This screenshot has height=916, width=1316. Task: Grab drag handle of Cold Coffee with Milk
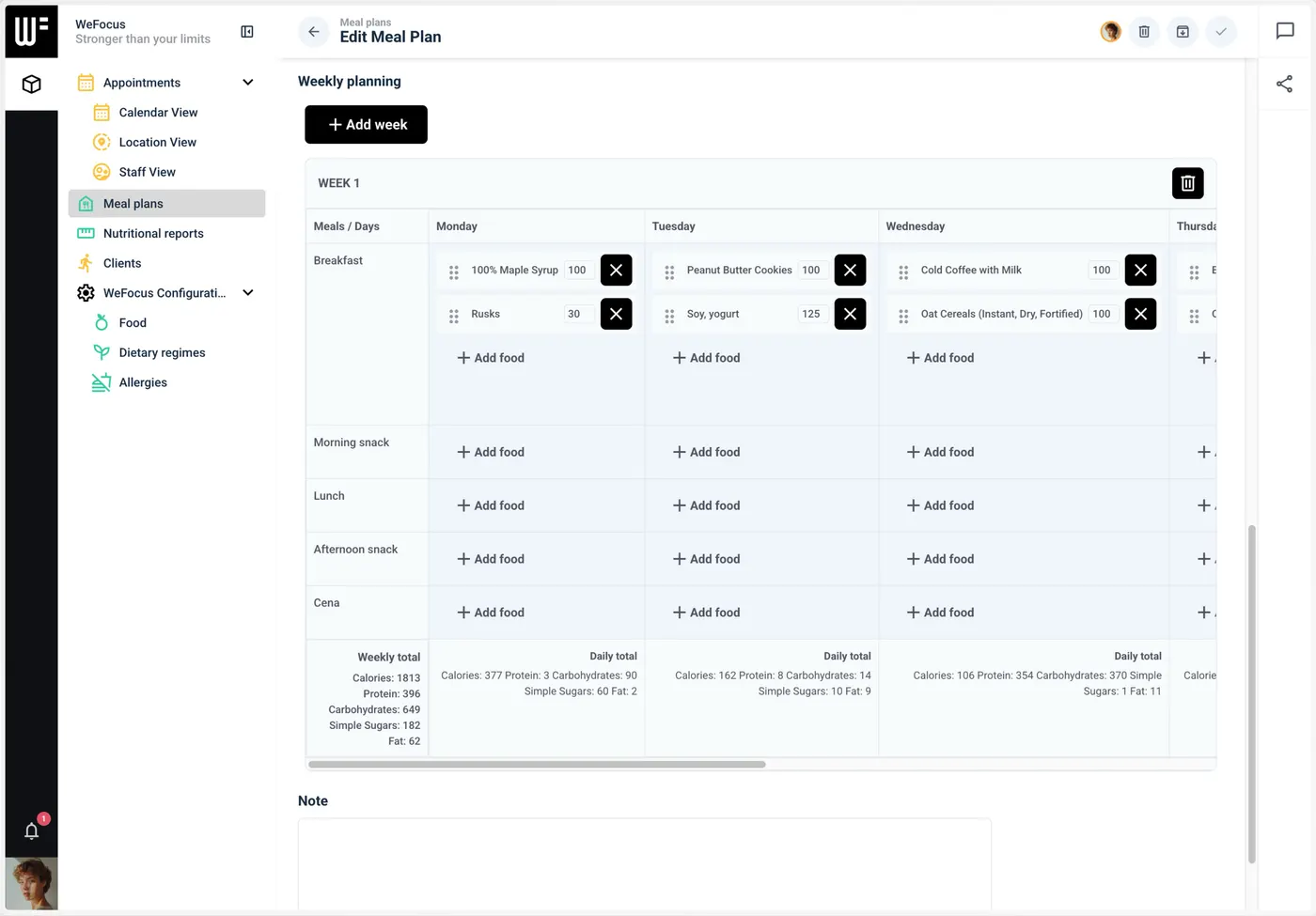[x=903, y=272]
